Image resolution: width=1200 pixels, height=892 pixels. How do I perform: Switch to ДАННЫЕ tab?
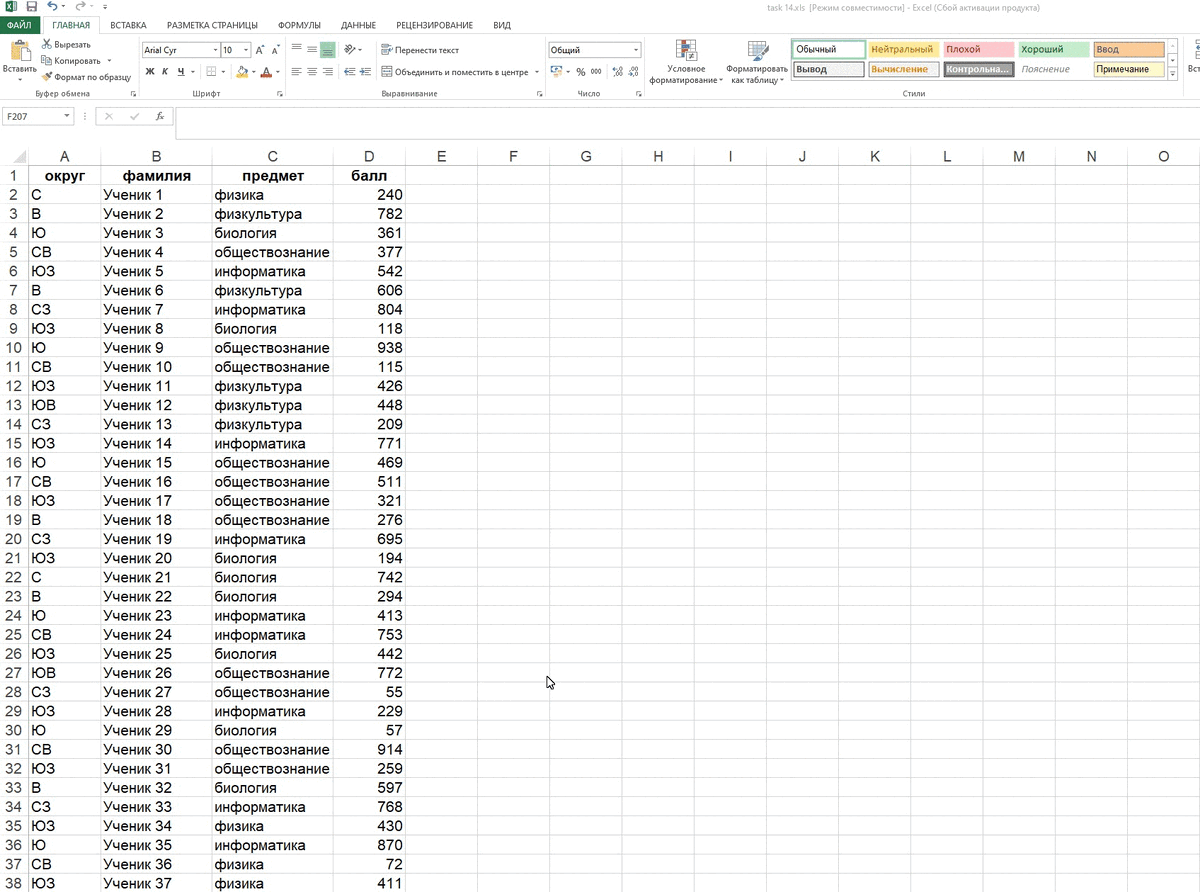358,25
